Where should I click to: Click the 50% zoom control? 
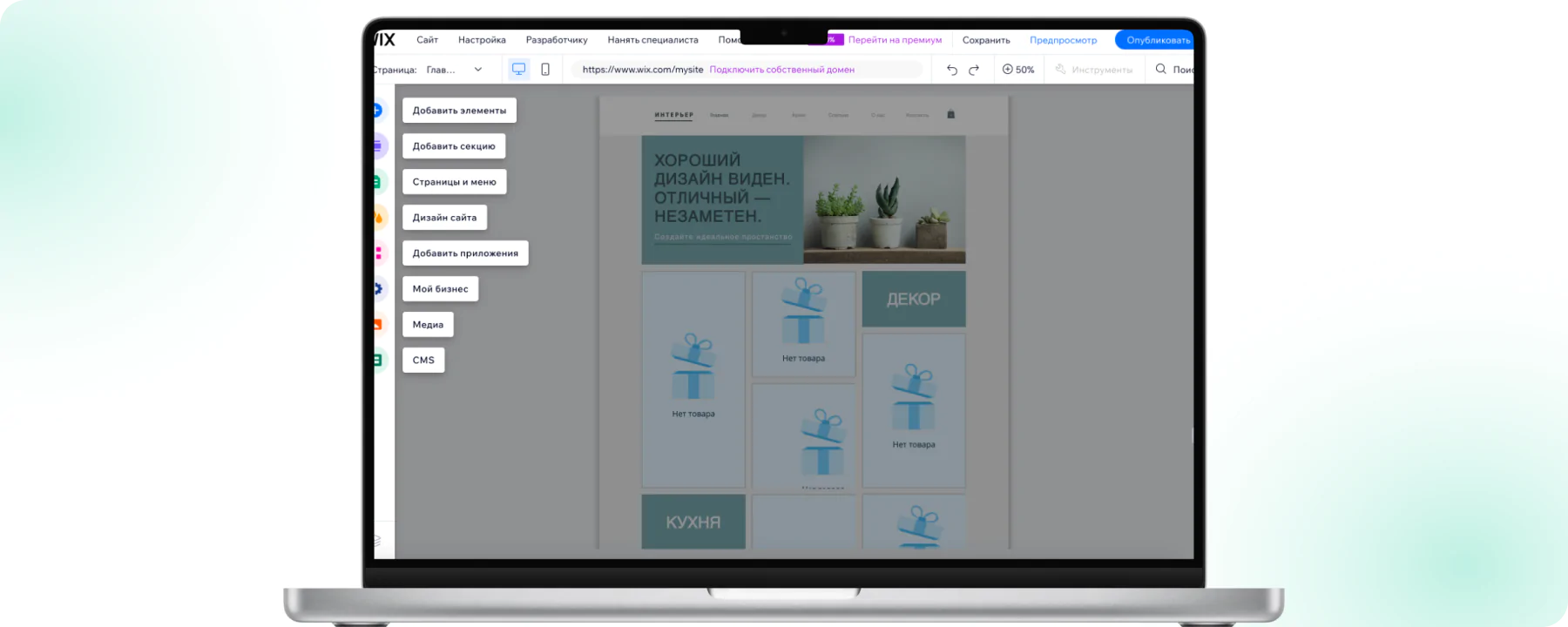[1018, 70]
